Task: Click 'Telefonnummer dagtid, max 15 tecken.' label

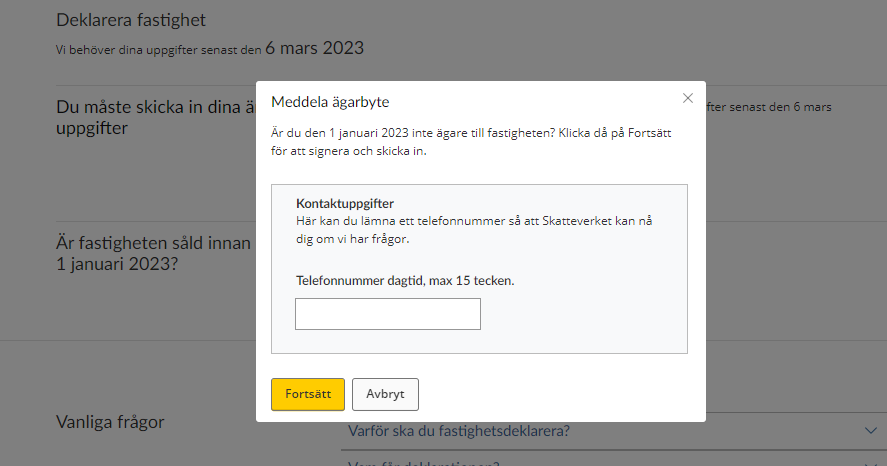Action: click(405, 281)
